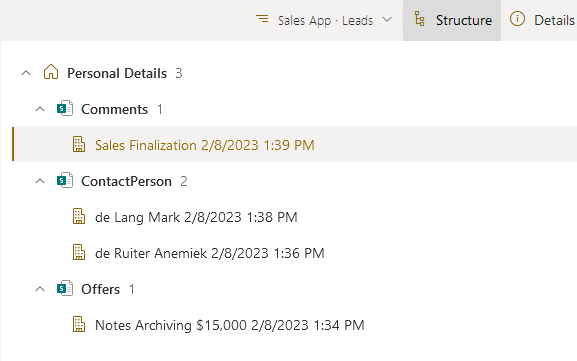Screen dimensions: 577x361
Task: Switch to the Details tab
Action: click(x=541, y=20)
